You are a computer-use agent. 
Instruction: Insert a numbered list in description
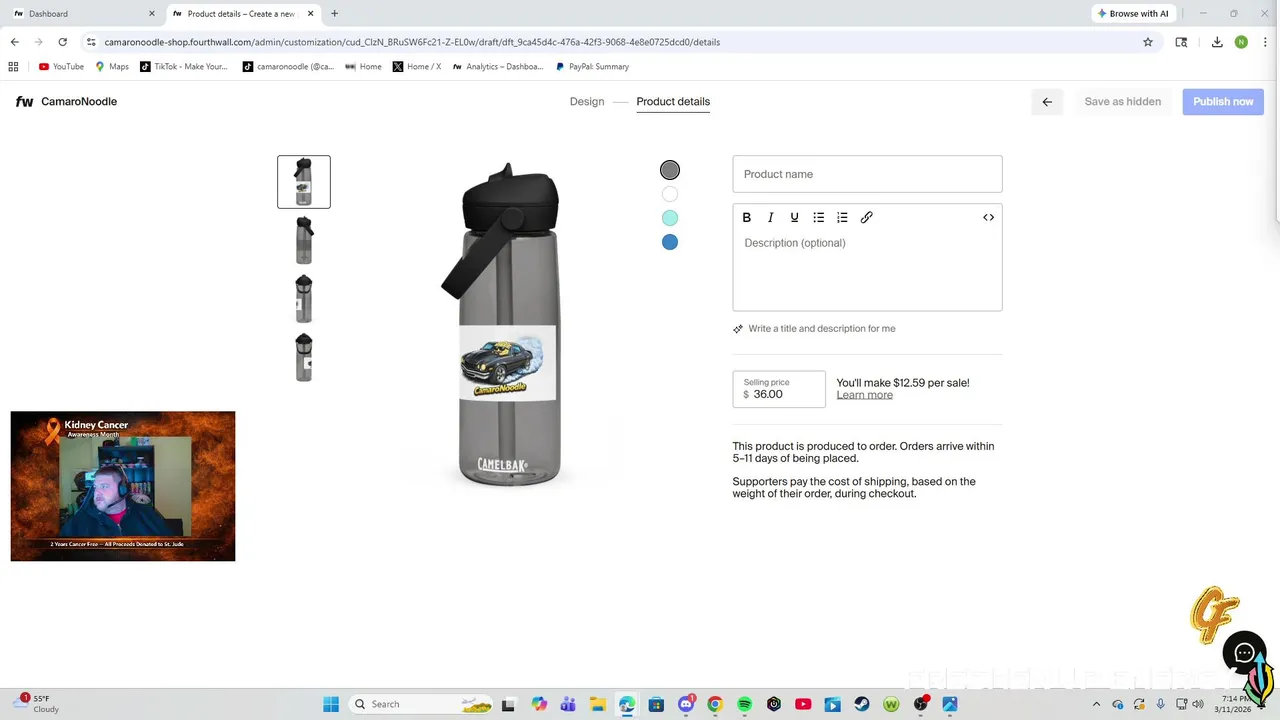click(842, 217)
